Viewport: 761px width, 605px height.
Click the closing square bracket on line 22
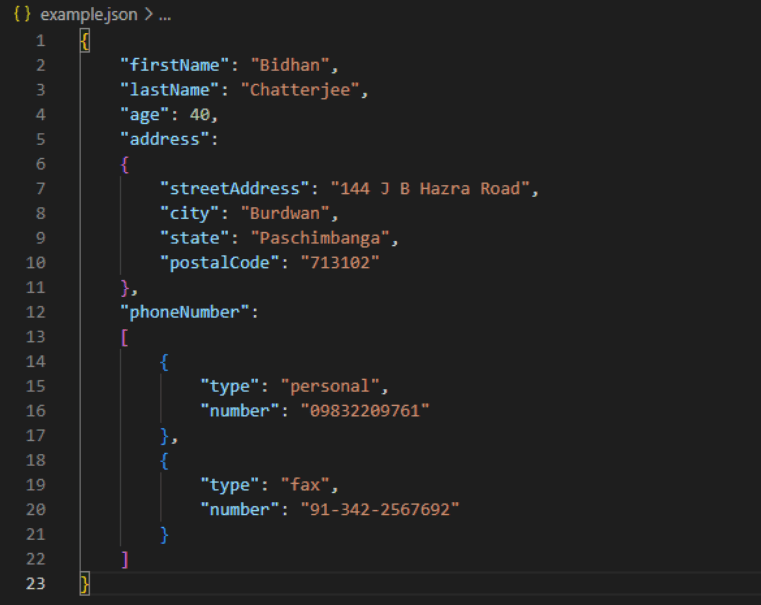tap(125, 559)
